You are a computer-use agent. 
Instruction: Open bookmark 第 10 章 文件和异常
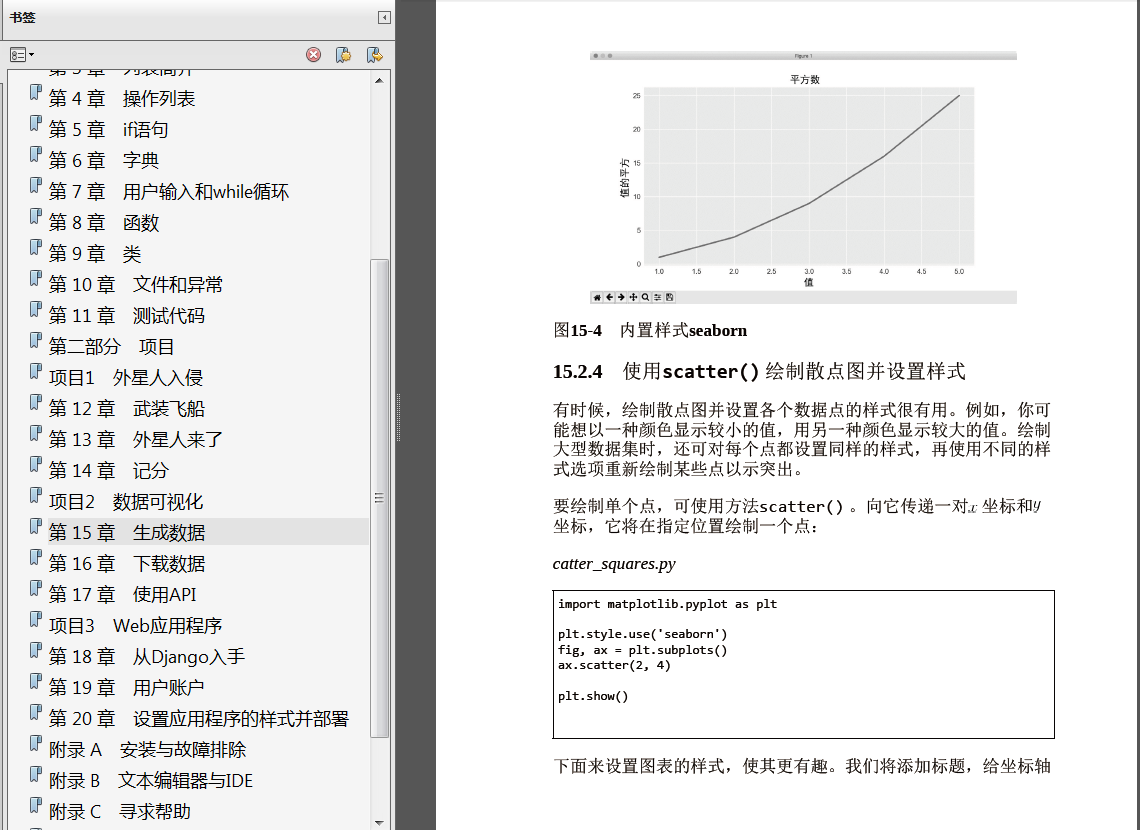(135, 284)
